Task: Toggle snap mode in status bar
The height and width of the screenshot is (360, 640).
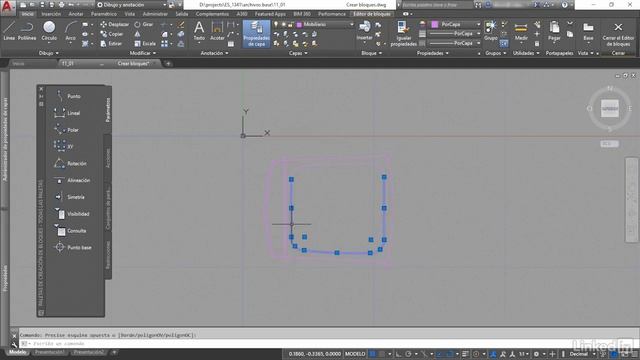Action: click(x=382, y=354)
